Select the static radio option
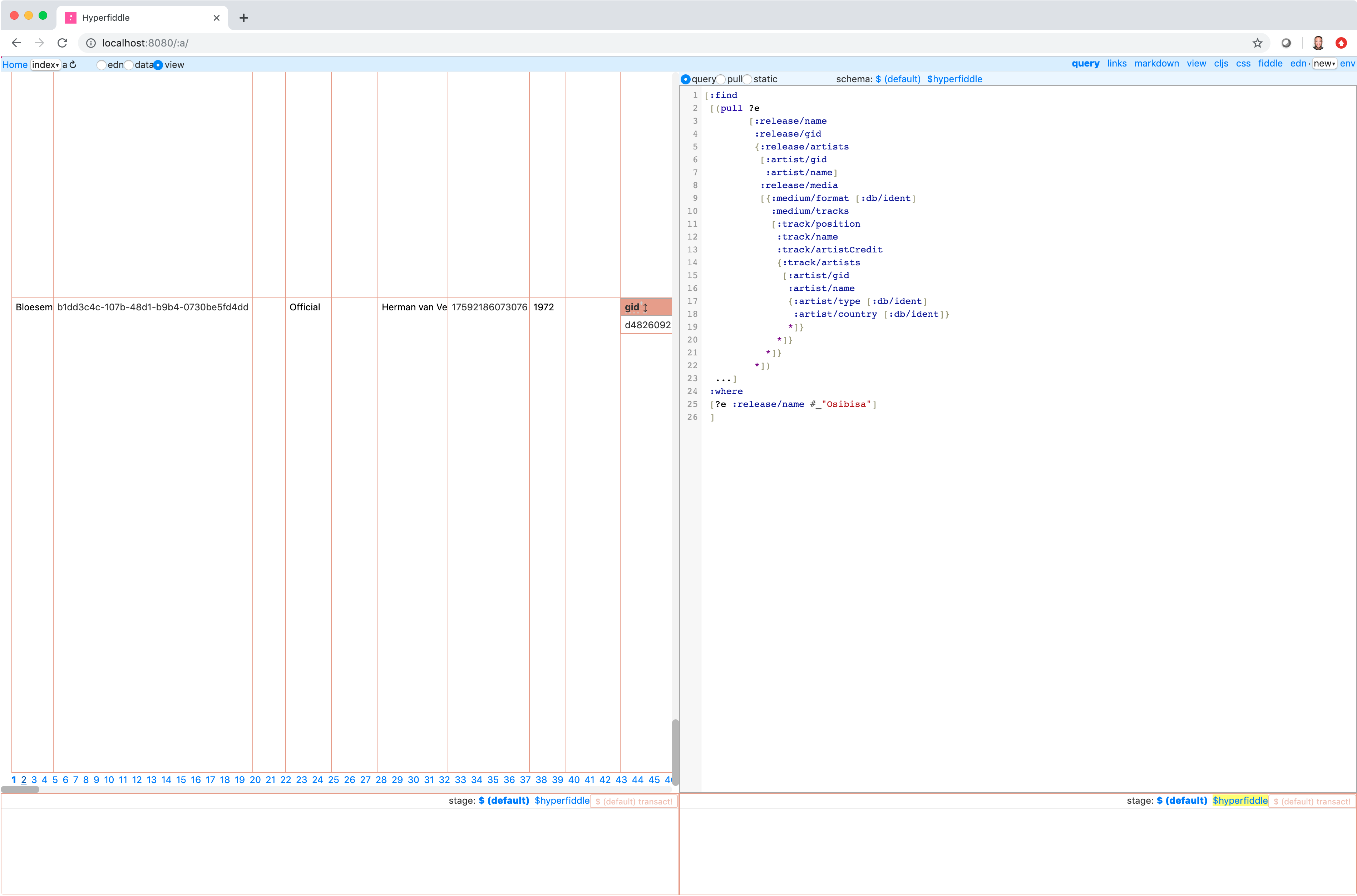 coord(747,79)
